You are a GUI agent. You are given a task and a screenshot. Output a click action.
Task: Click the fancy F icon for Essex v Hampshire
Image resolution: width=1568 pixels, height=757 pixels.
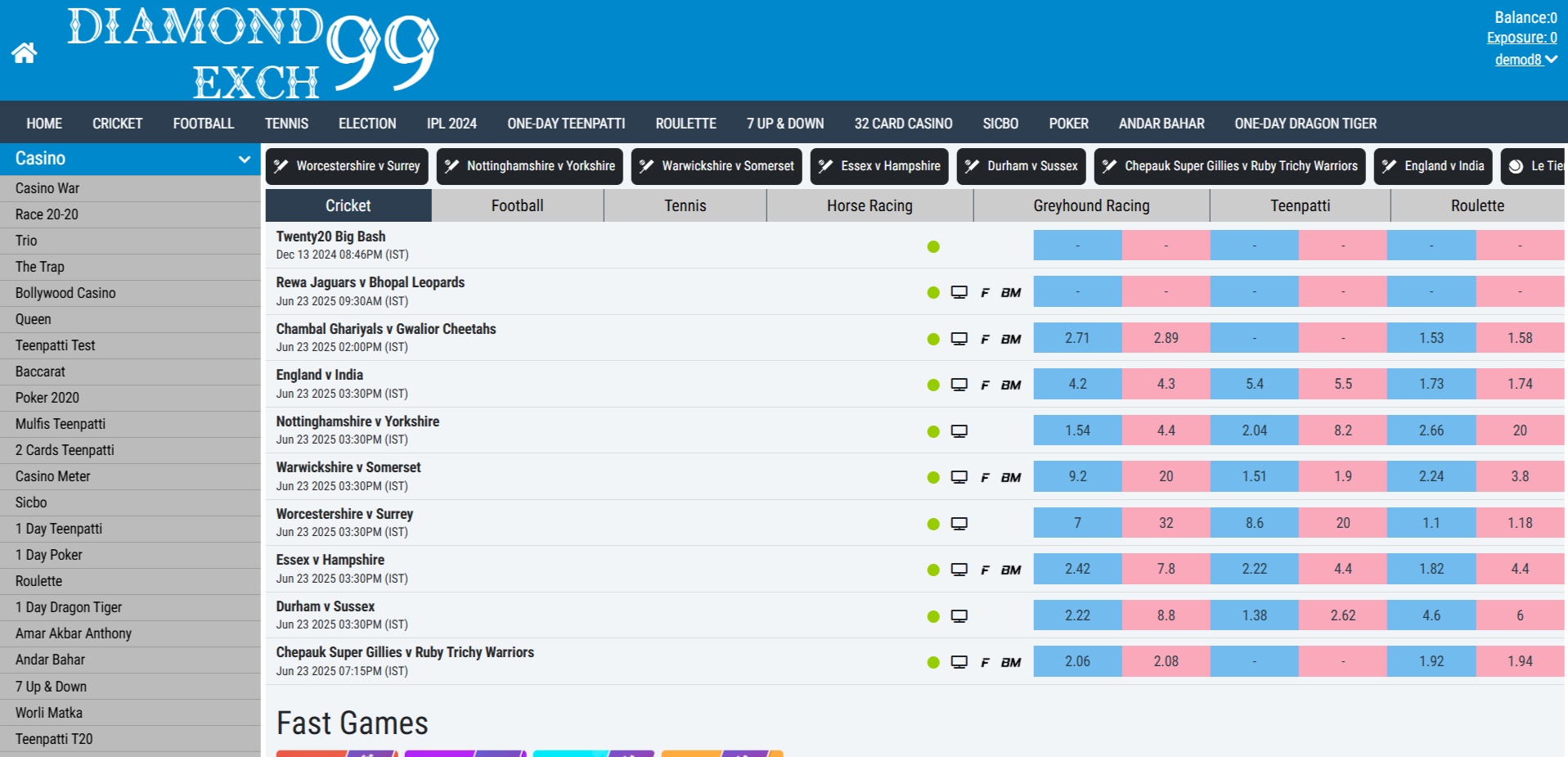click(985, 570)
